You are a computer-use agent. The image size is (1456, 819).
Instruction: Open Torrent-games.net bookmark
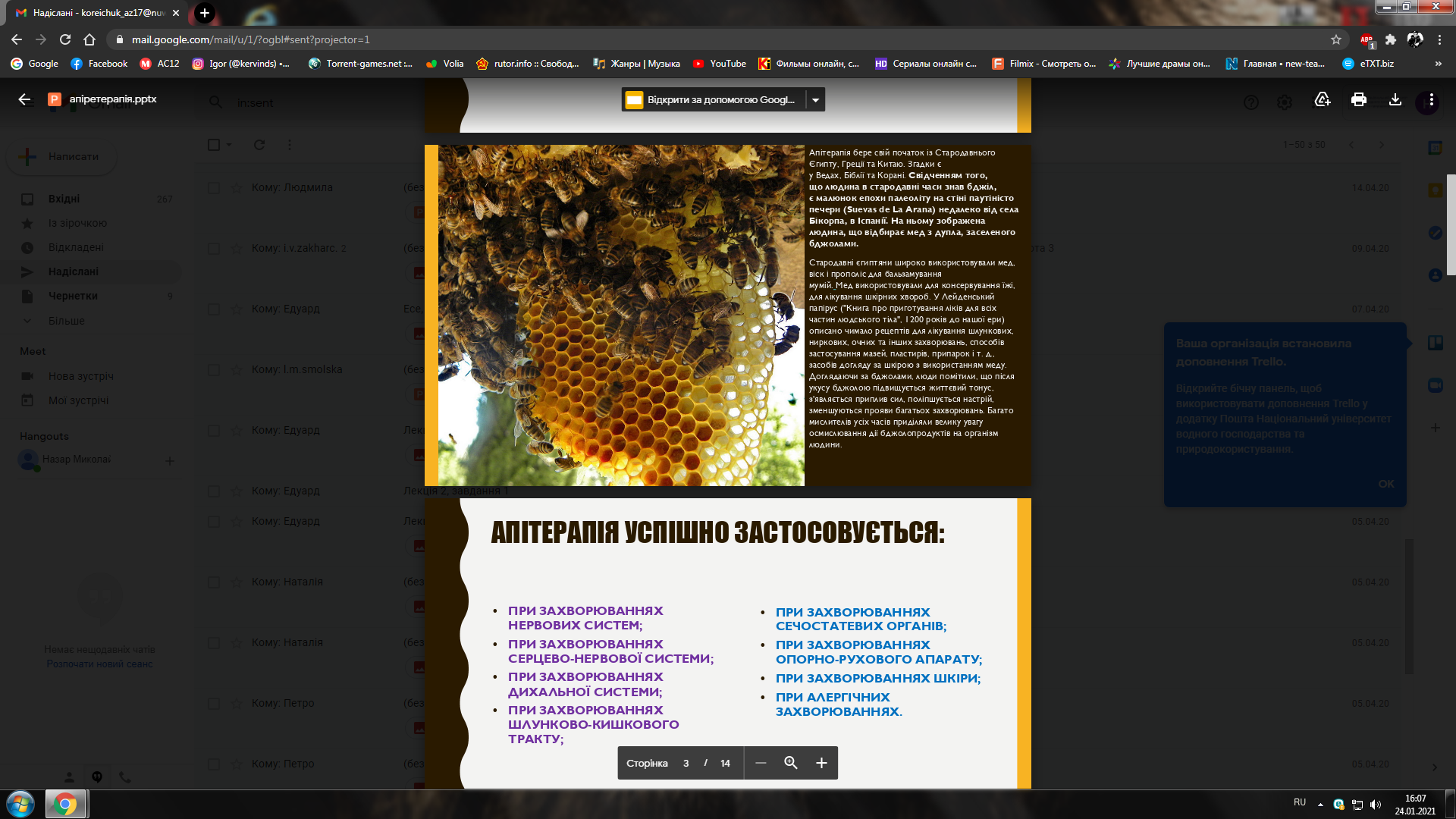pyautogui.click(x=360, y=64)
